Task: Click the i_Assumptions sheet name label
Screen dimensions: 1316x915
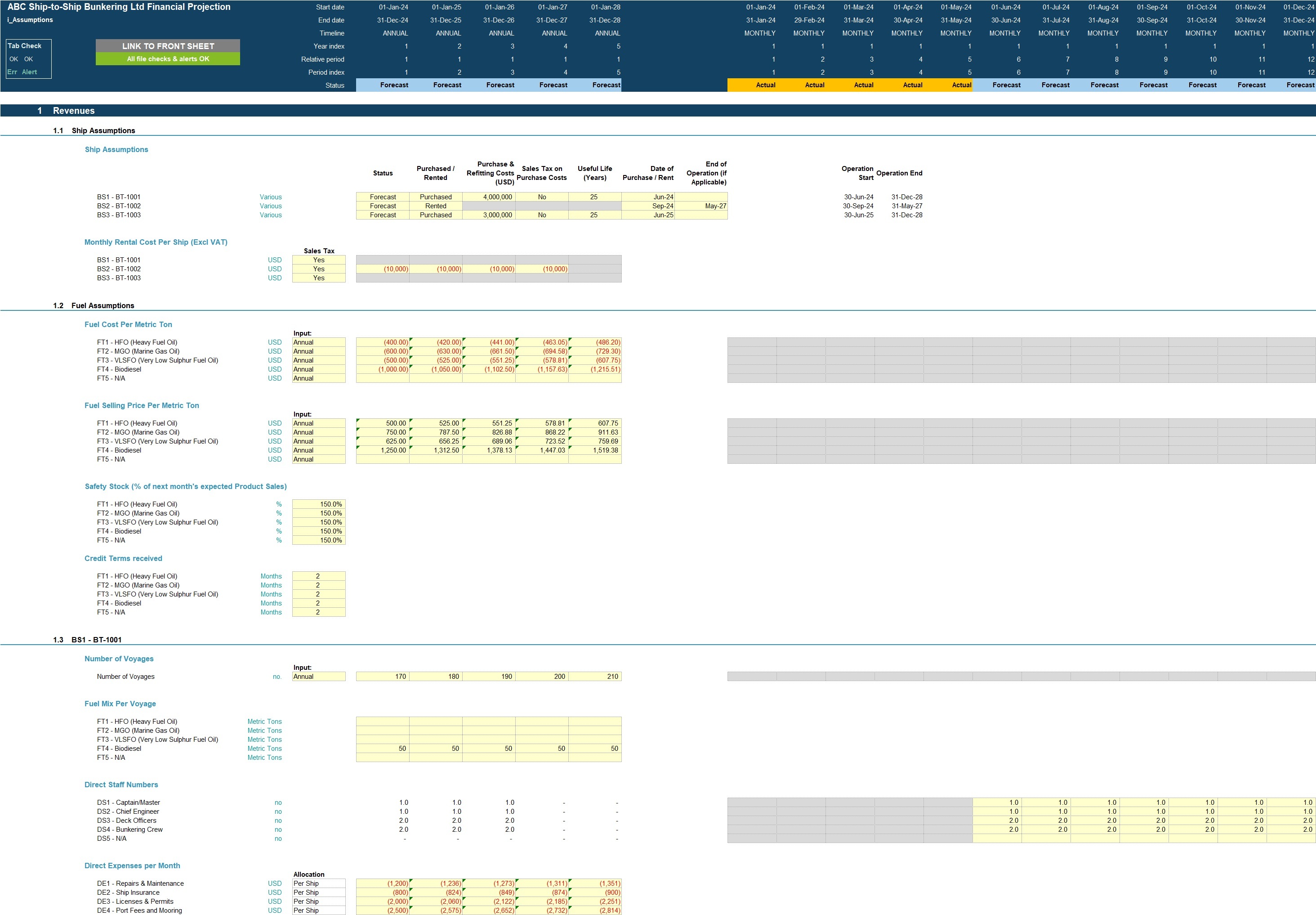Action: pyautogui.click(x=30, y=20)
